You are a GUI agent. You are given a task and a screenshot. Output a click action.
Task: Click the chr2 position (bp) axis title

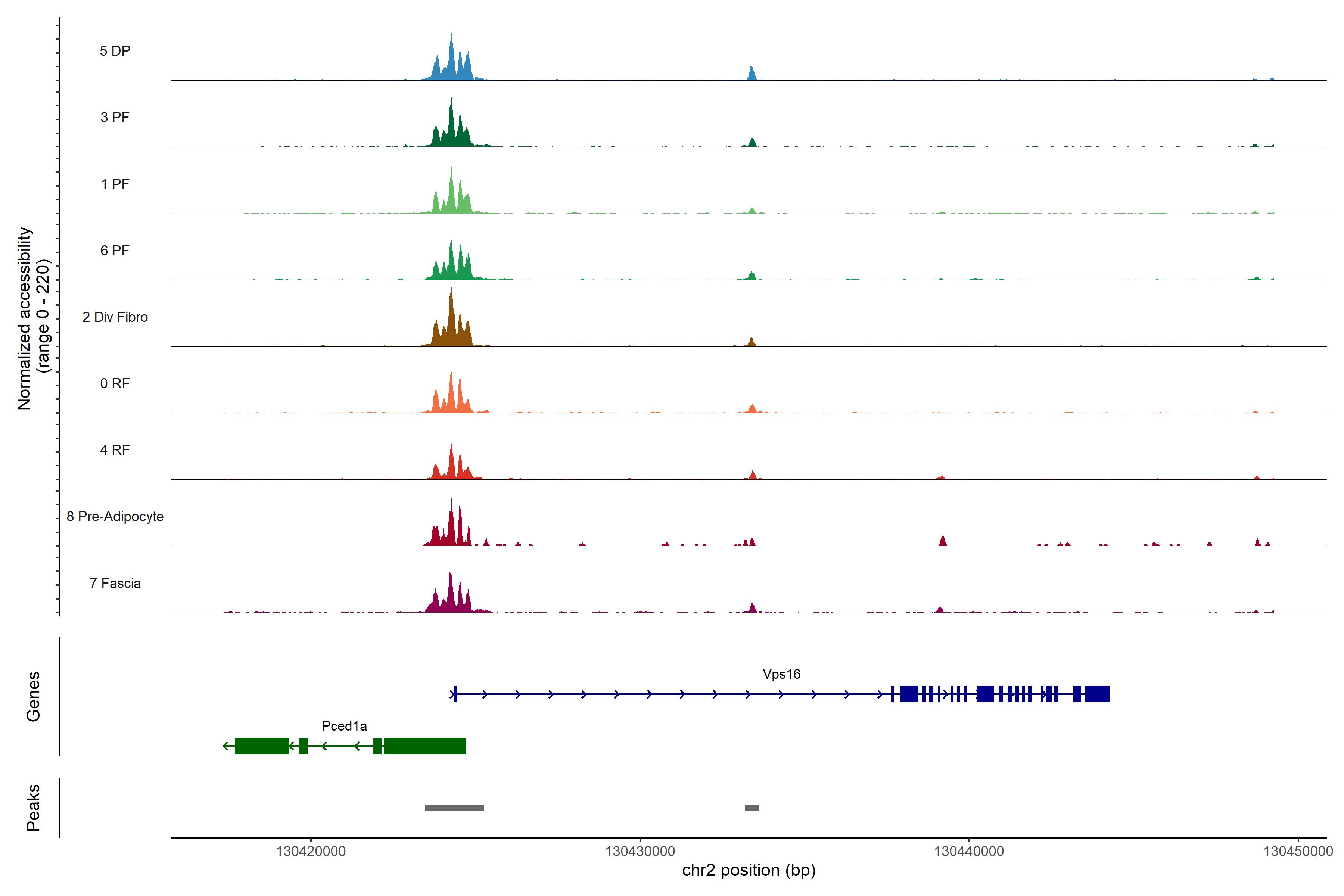tap(749, 870)
